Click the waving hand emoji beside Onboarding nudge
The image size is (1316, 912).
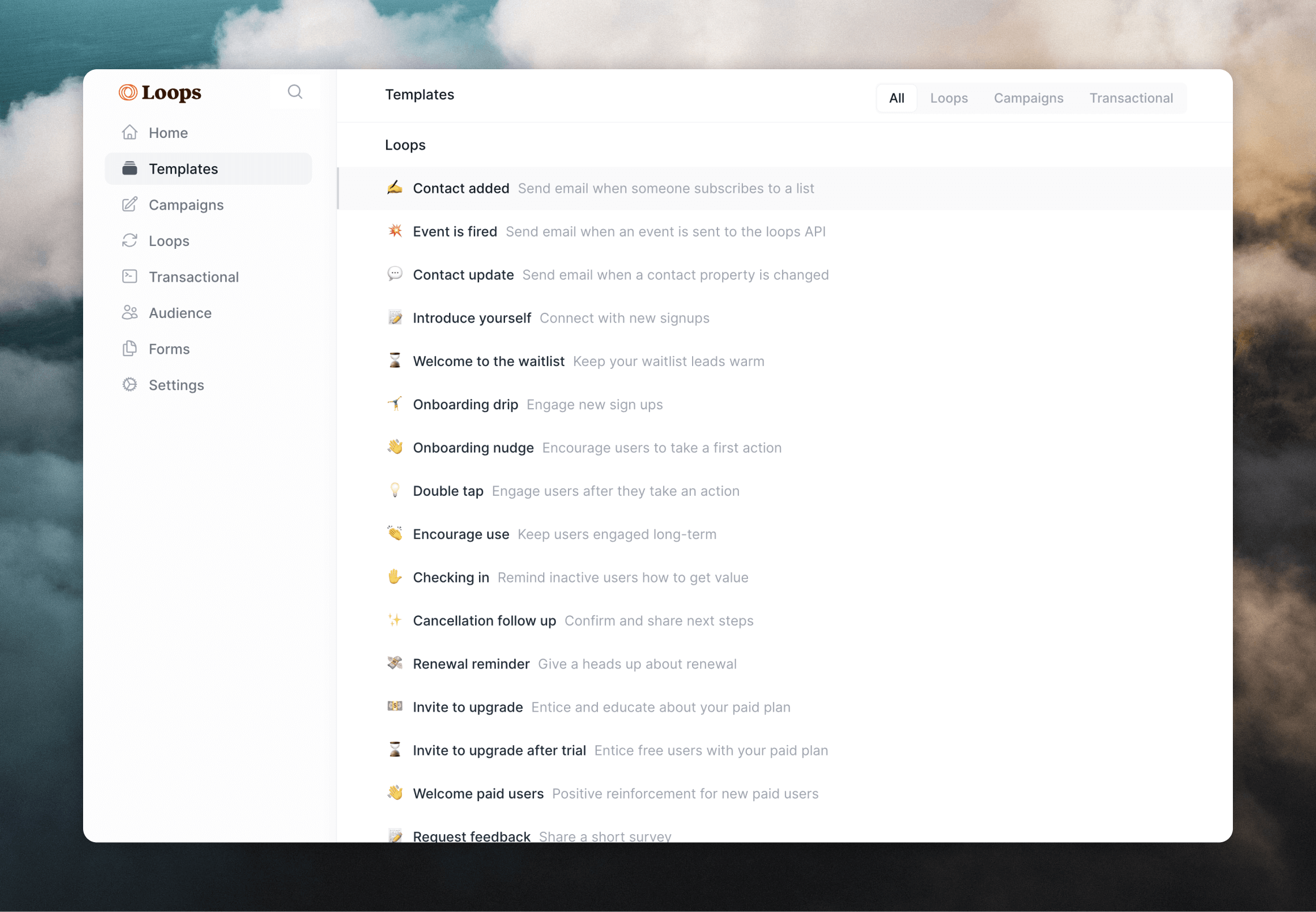coord(395,447)
